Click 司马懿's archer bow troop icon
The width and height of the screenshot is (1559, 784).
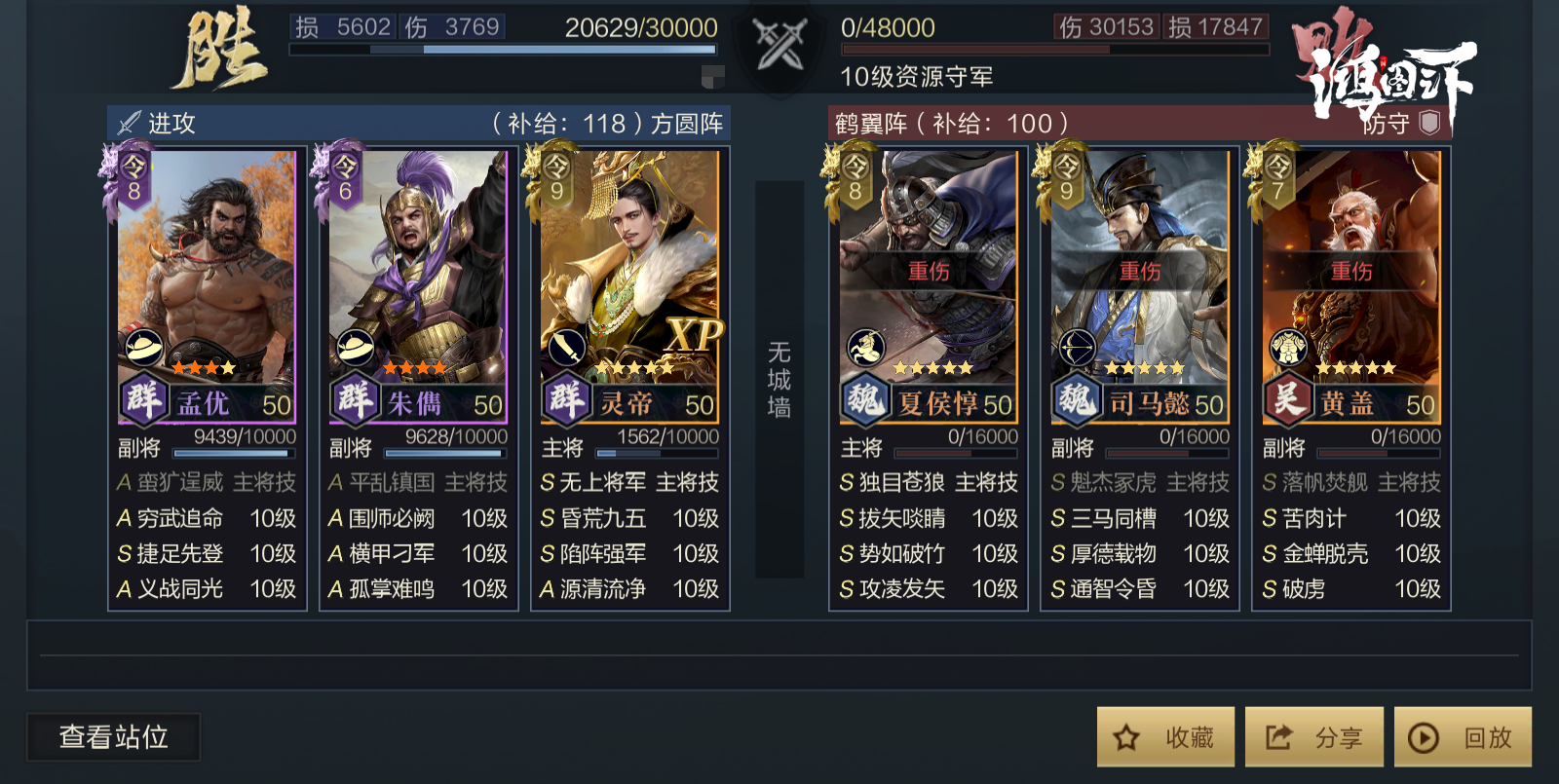[x=1077, y=347]
